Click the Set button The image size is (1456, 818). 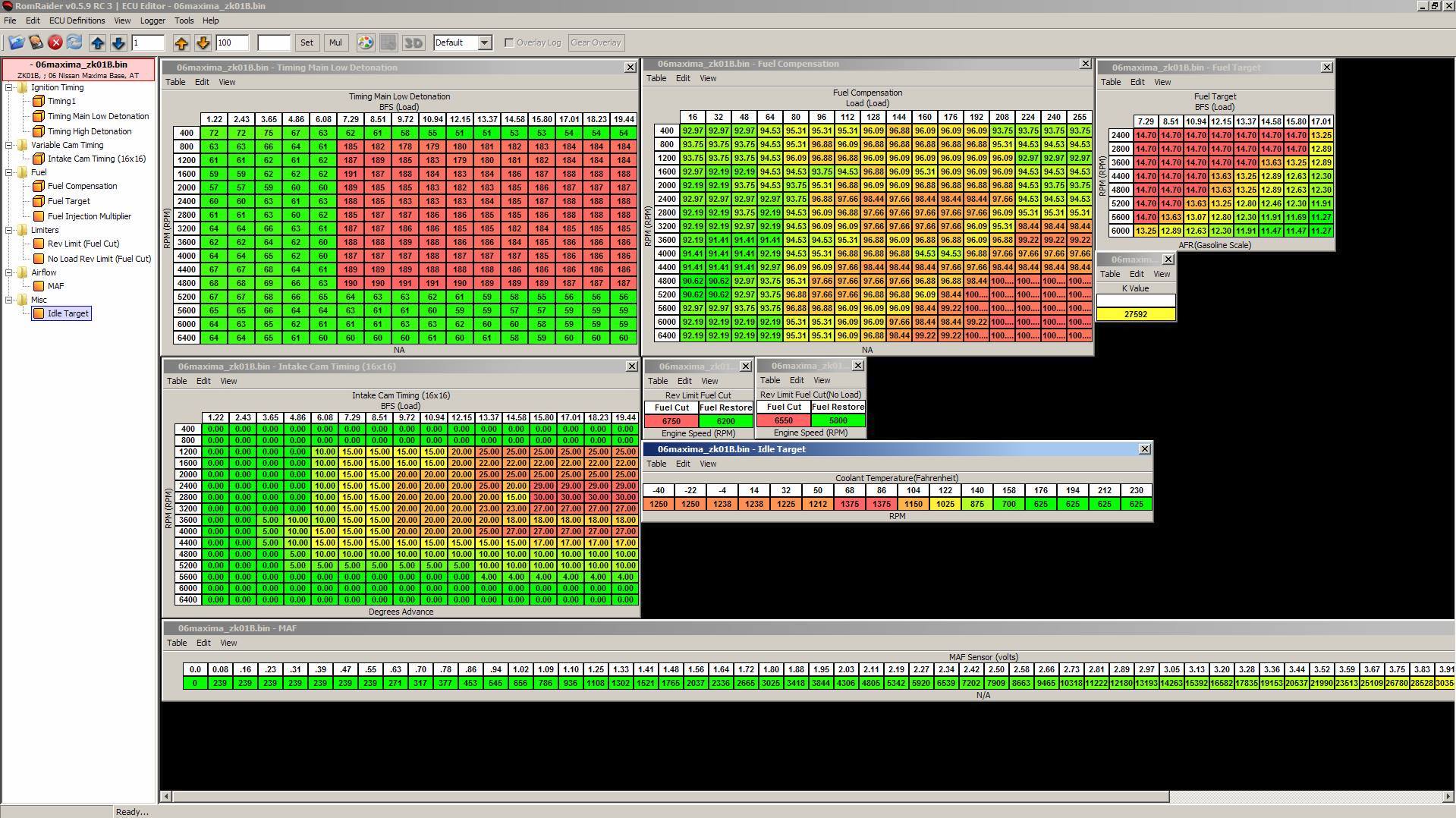307,42
